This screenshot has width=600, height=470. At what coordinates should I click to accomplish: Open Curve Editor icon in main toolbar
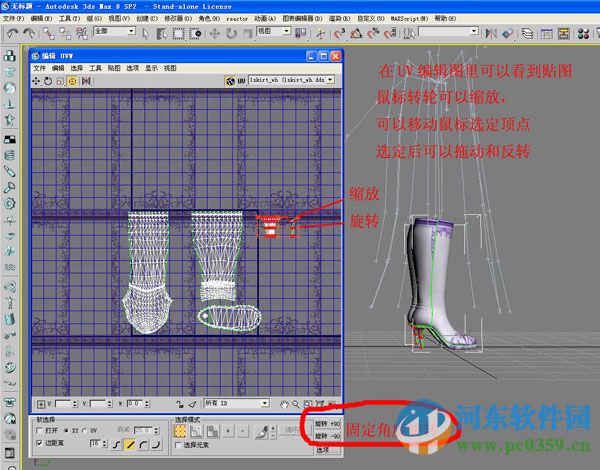[546, 34]
